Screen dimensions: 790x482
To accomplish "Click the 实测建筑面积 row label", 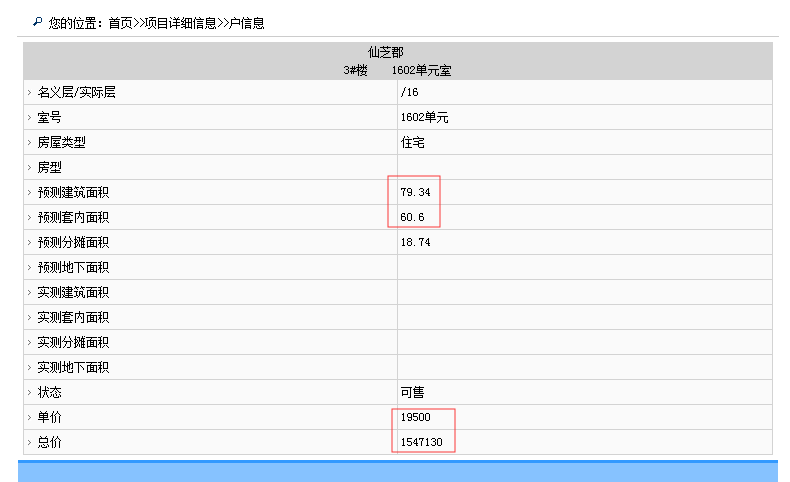I will point(74,293).
